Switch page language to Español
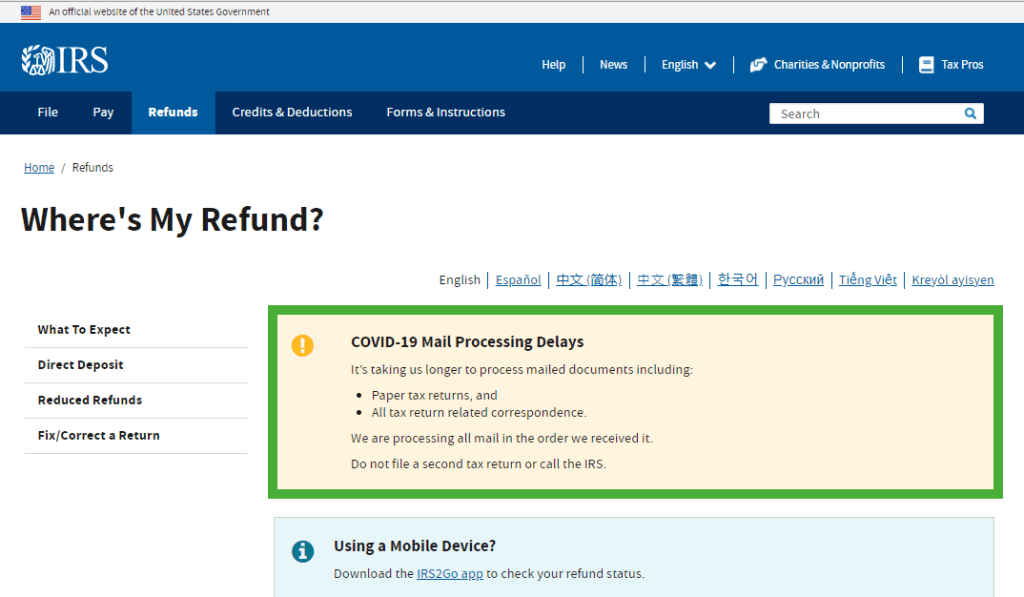 (x=518, y=280)
